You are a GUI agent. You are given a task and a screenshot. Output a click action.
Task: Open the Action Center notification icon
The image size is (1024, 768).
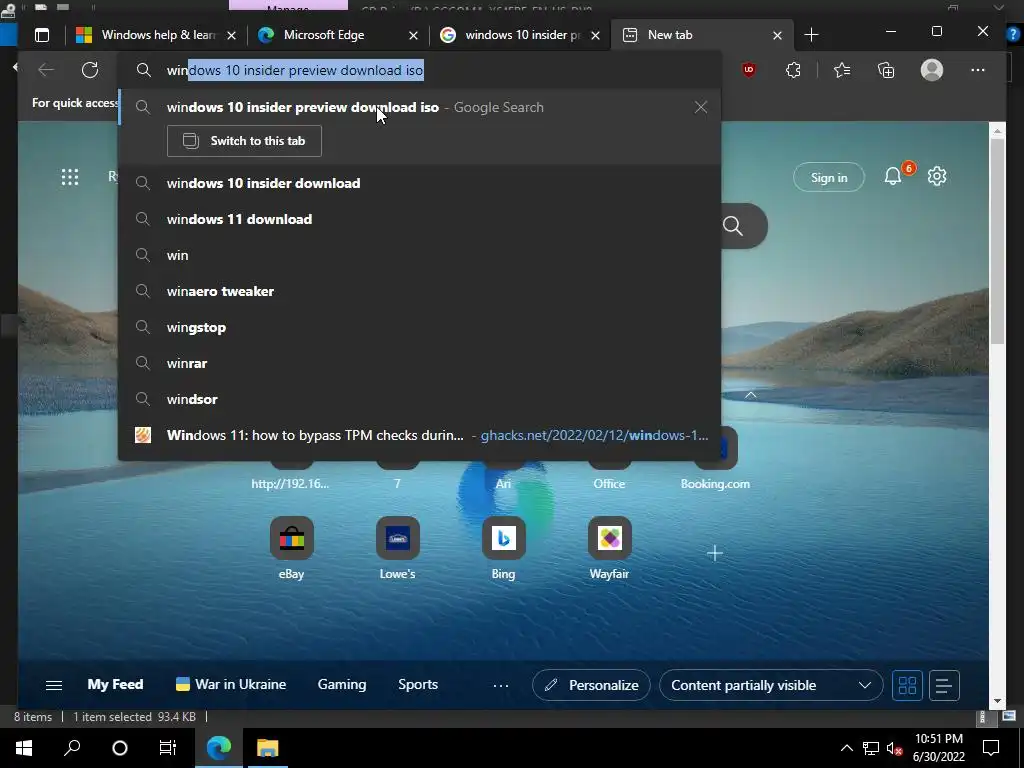click(x=991, y=748)
